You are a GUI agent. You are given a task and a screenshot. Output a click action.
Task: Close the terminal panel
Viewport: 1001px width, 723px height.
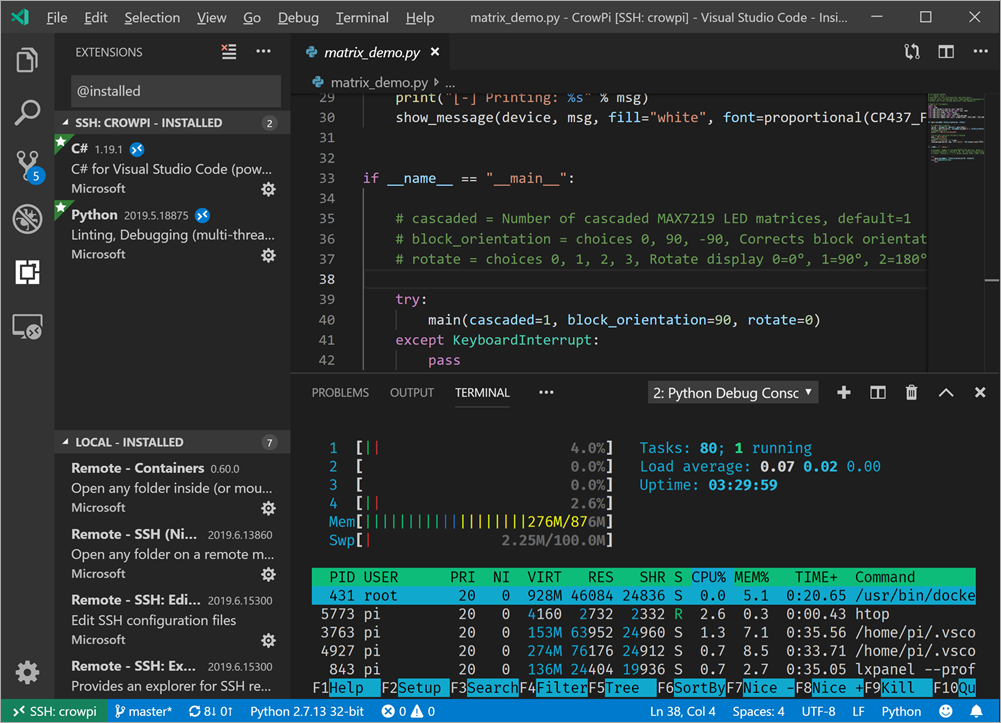(x=980, y=392)
